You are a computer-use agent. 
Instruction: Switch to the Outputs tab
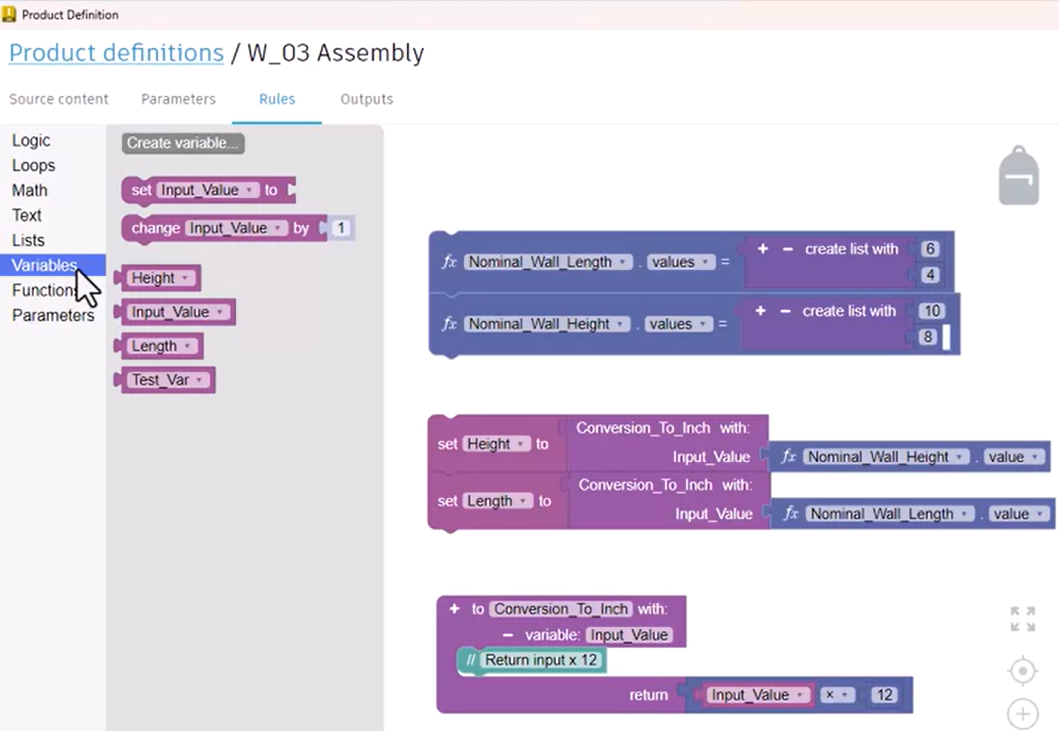[x=367, y=99]
